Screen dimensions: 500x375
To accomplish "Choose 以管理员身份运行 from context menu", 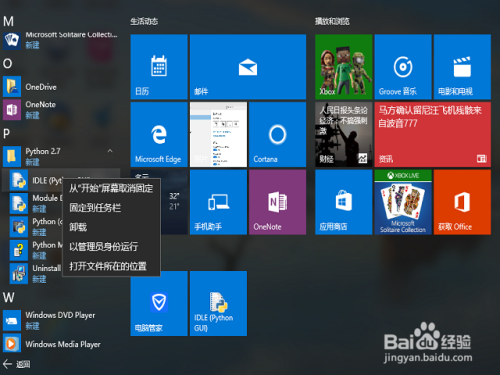I will tap(111, 247).
